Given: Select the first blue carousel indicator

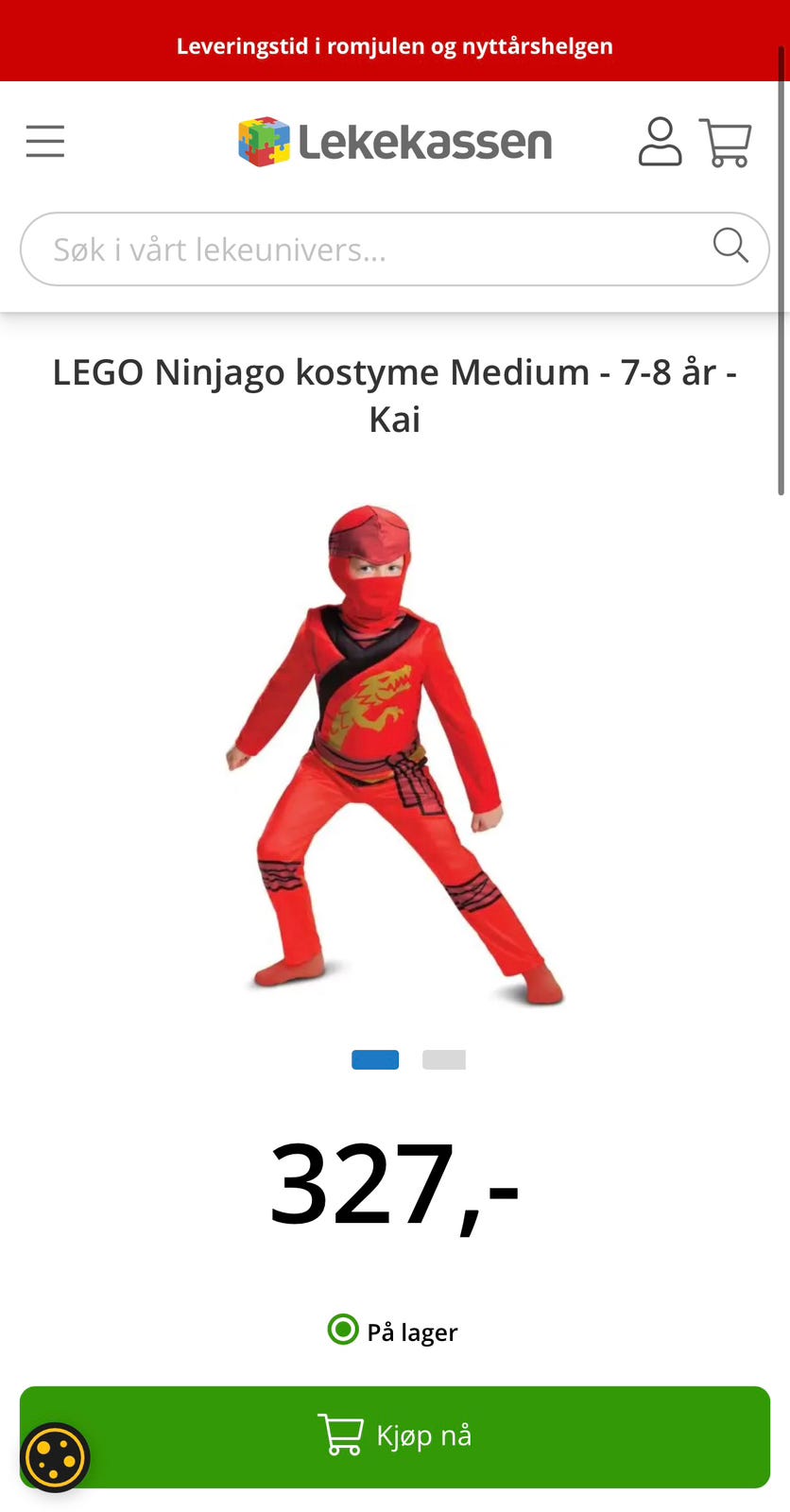Looking at the screenshot, I should pos(375,1059).
